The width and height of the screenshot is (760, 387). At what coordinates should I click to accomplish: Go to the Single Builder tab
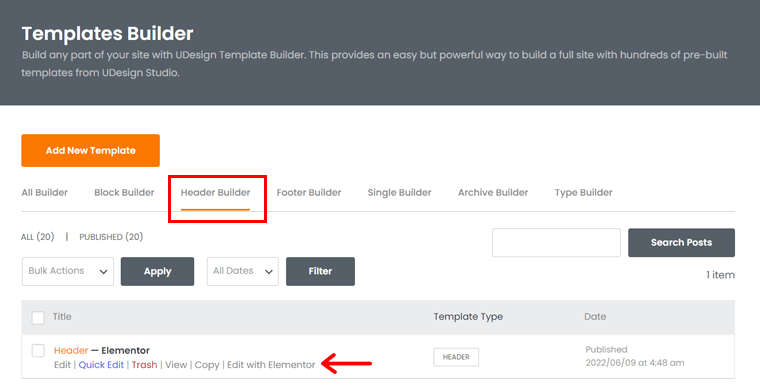pos(399,193)
